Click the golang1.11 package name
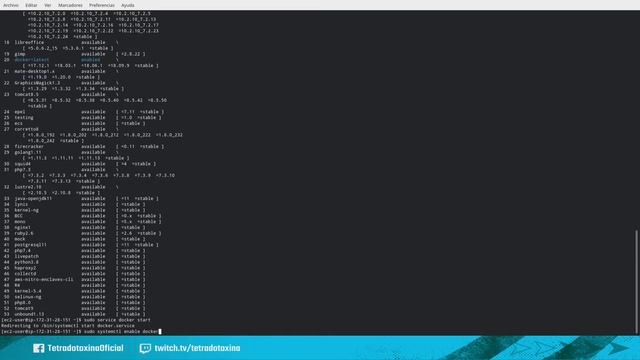 pos(28,152)
